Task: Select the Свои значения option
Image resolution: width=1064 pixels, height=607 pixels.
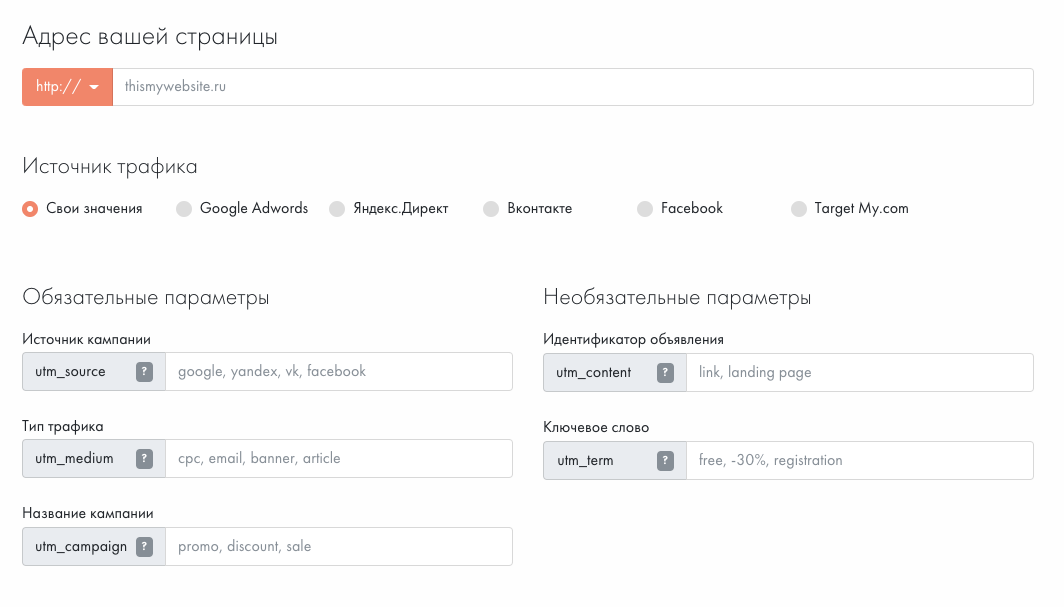Action: 30,208
